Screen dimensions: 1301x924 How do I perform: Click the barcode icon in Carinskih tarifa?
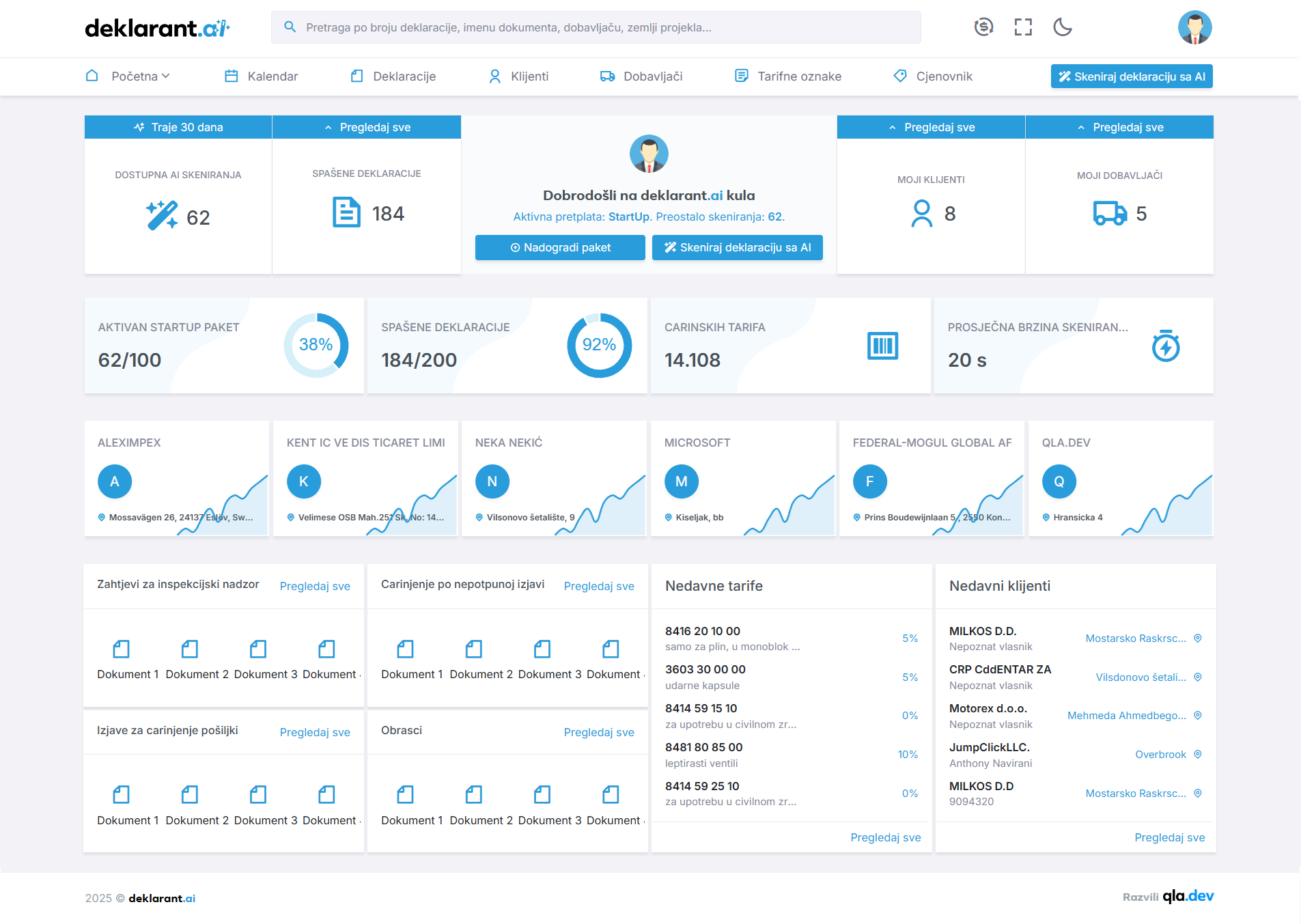coord(882,346)
